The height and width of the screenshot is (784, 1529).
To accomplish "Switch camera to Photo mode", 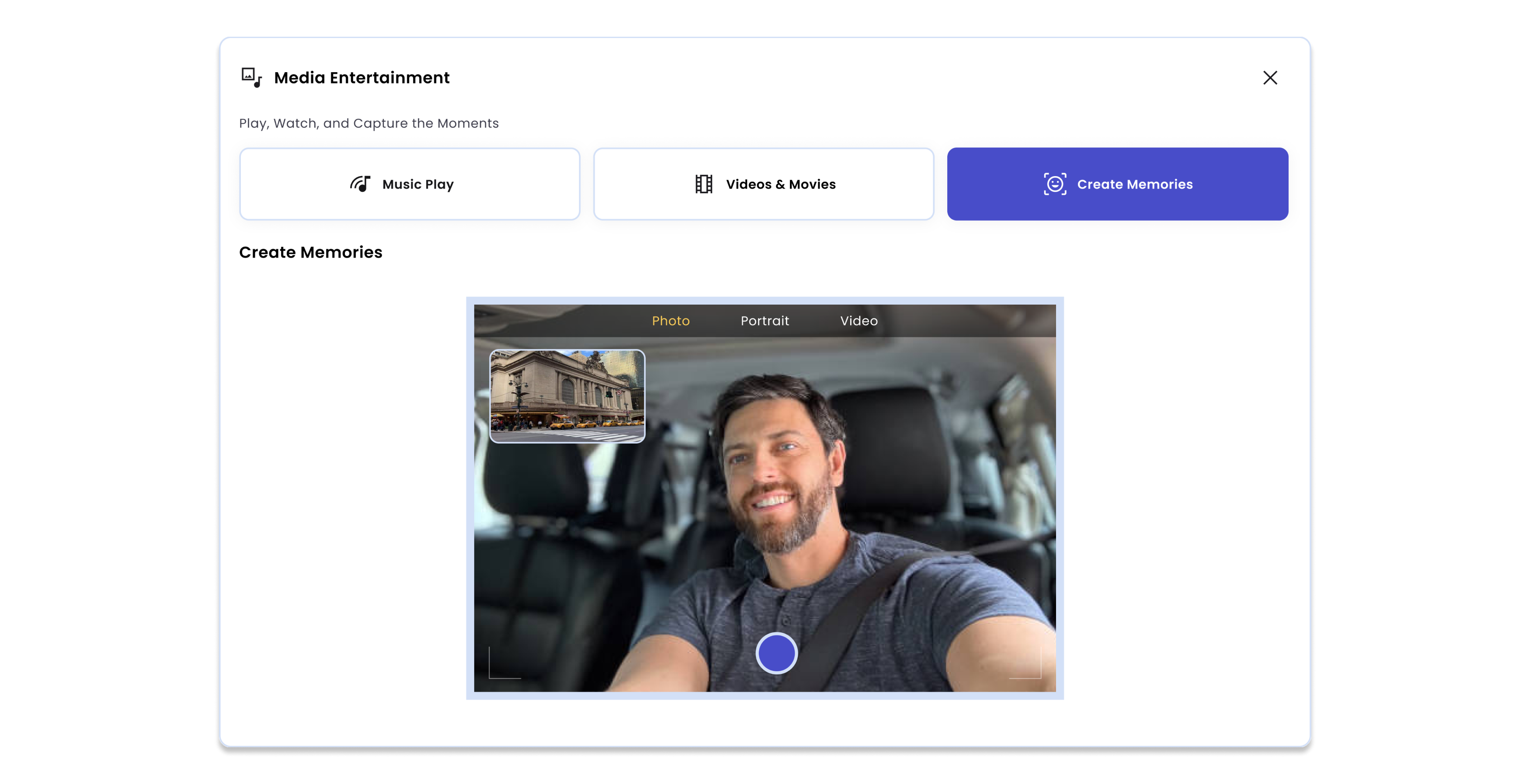I will (671, 320).
